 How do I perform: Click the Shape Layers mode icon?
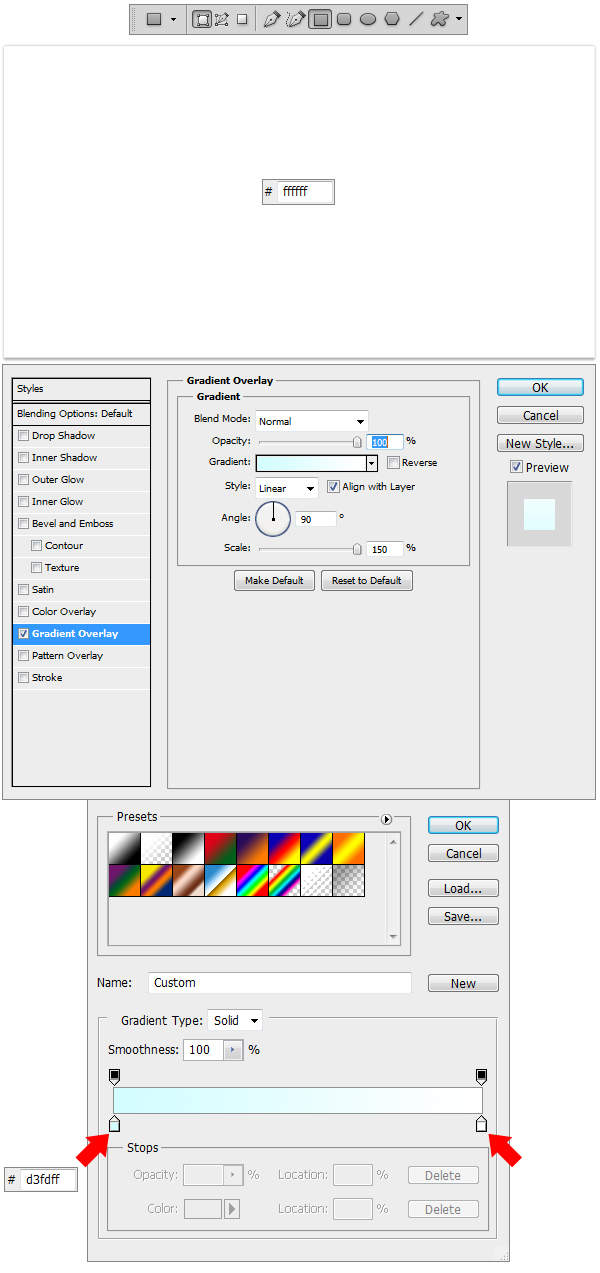click(x=202, y=19)
